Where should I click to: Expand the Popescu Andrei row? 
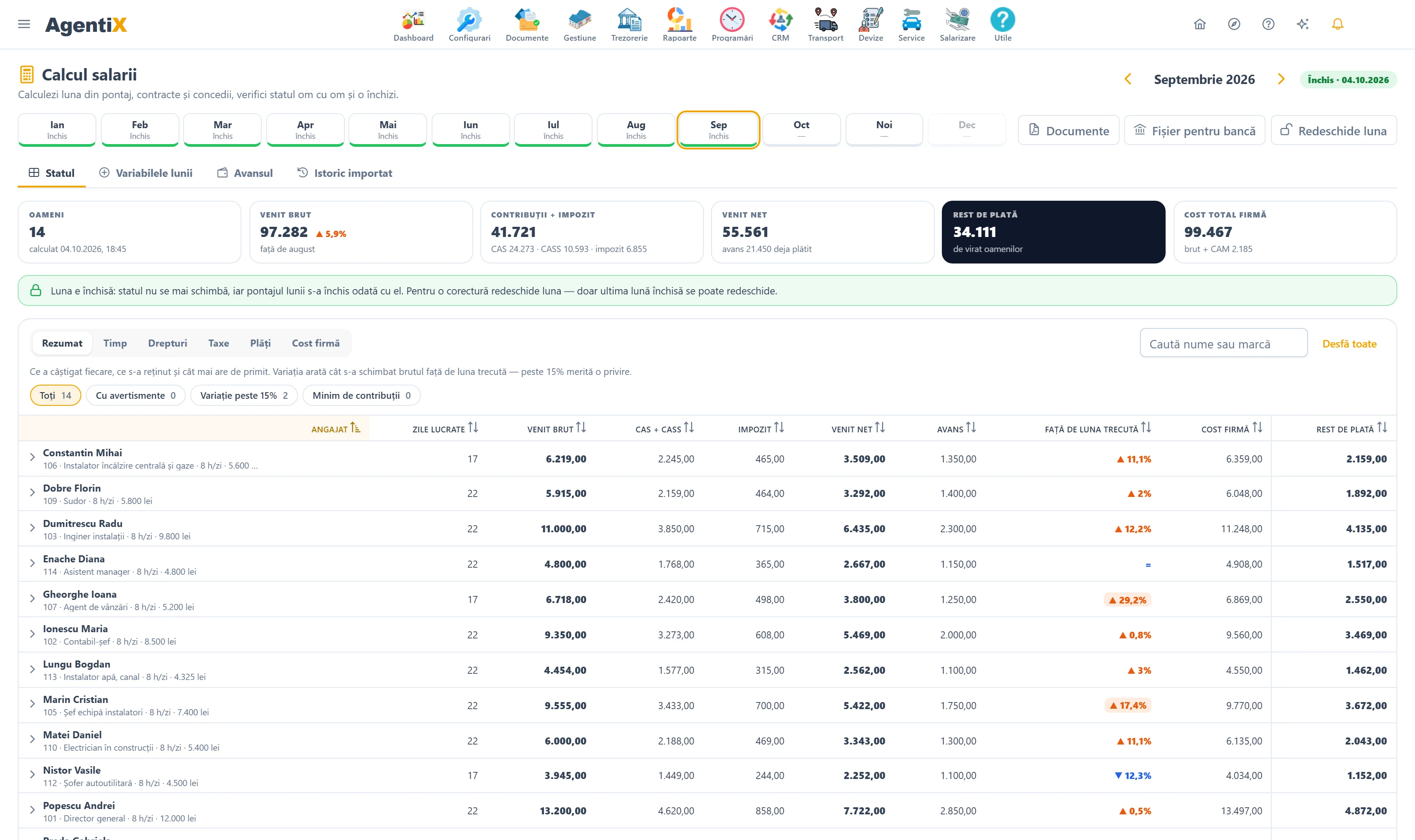pyautogui.click(x=32, y=810)
